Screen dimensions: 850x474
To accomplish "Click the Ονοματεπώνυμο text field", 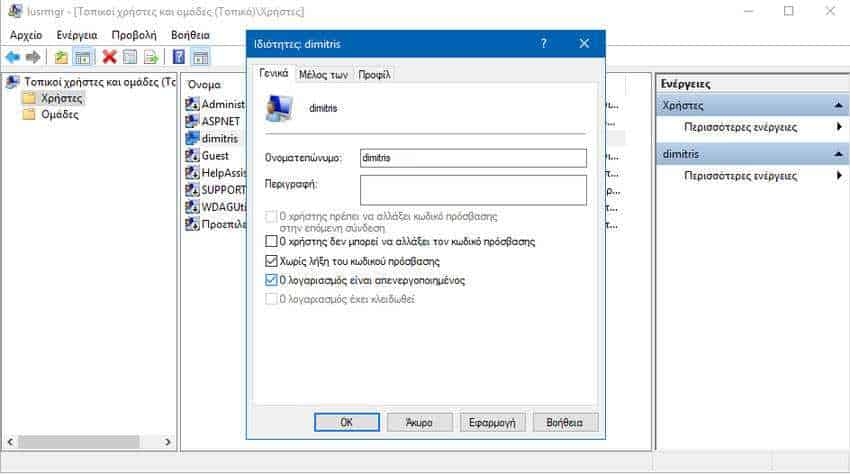I will point(473,158).
